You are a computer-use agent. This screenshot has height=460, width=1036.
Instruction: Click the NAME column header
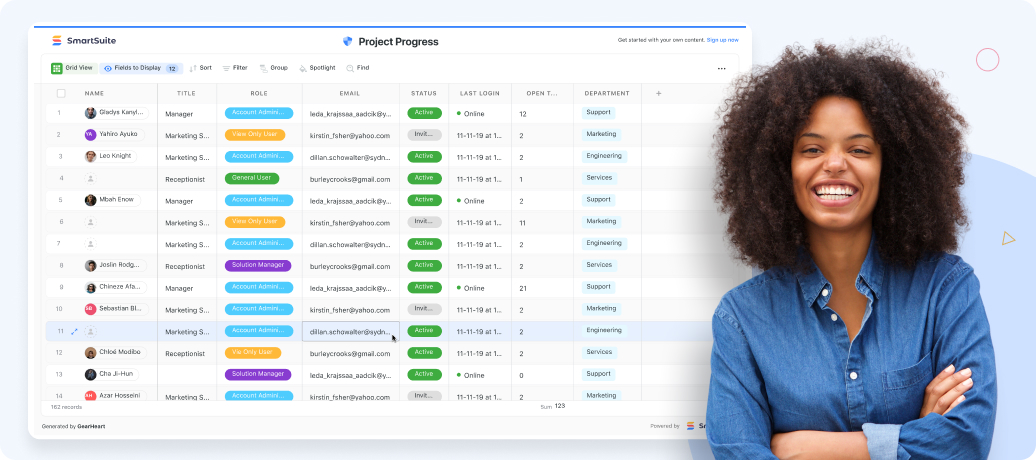point(94,94)
